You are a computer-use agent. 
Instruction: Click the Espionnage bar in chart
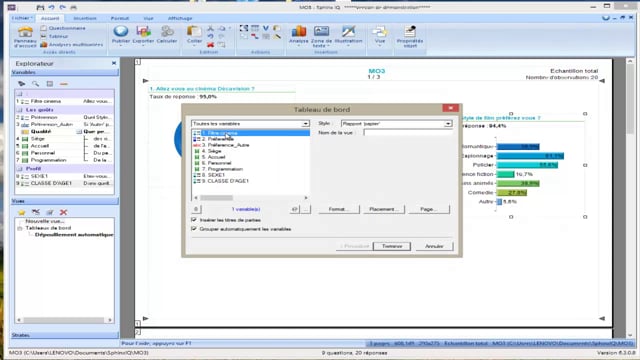pyautogui.click(x=530, y=156)
